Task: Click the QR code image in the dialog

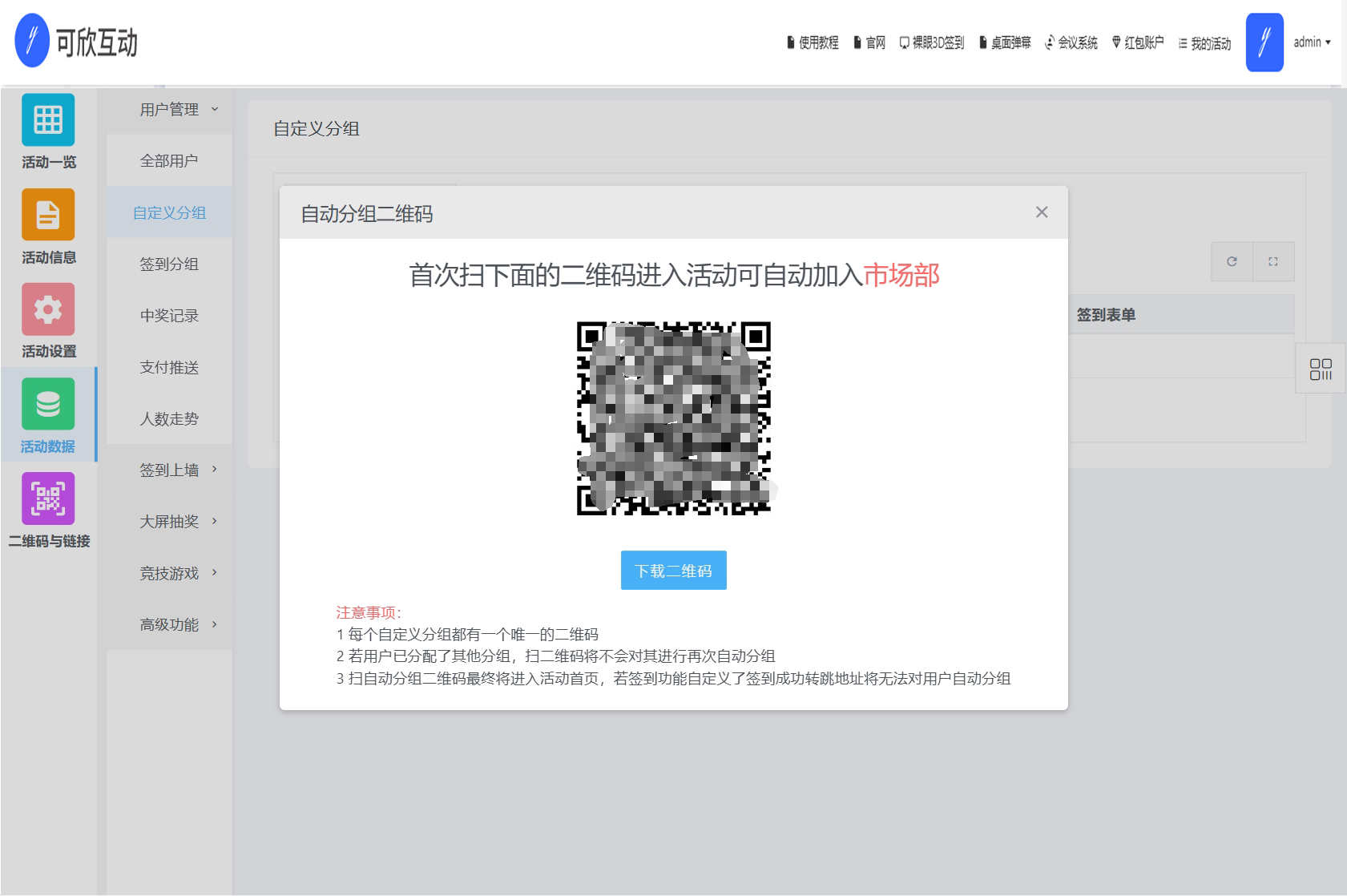Action: coord(674,418)
